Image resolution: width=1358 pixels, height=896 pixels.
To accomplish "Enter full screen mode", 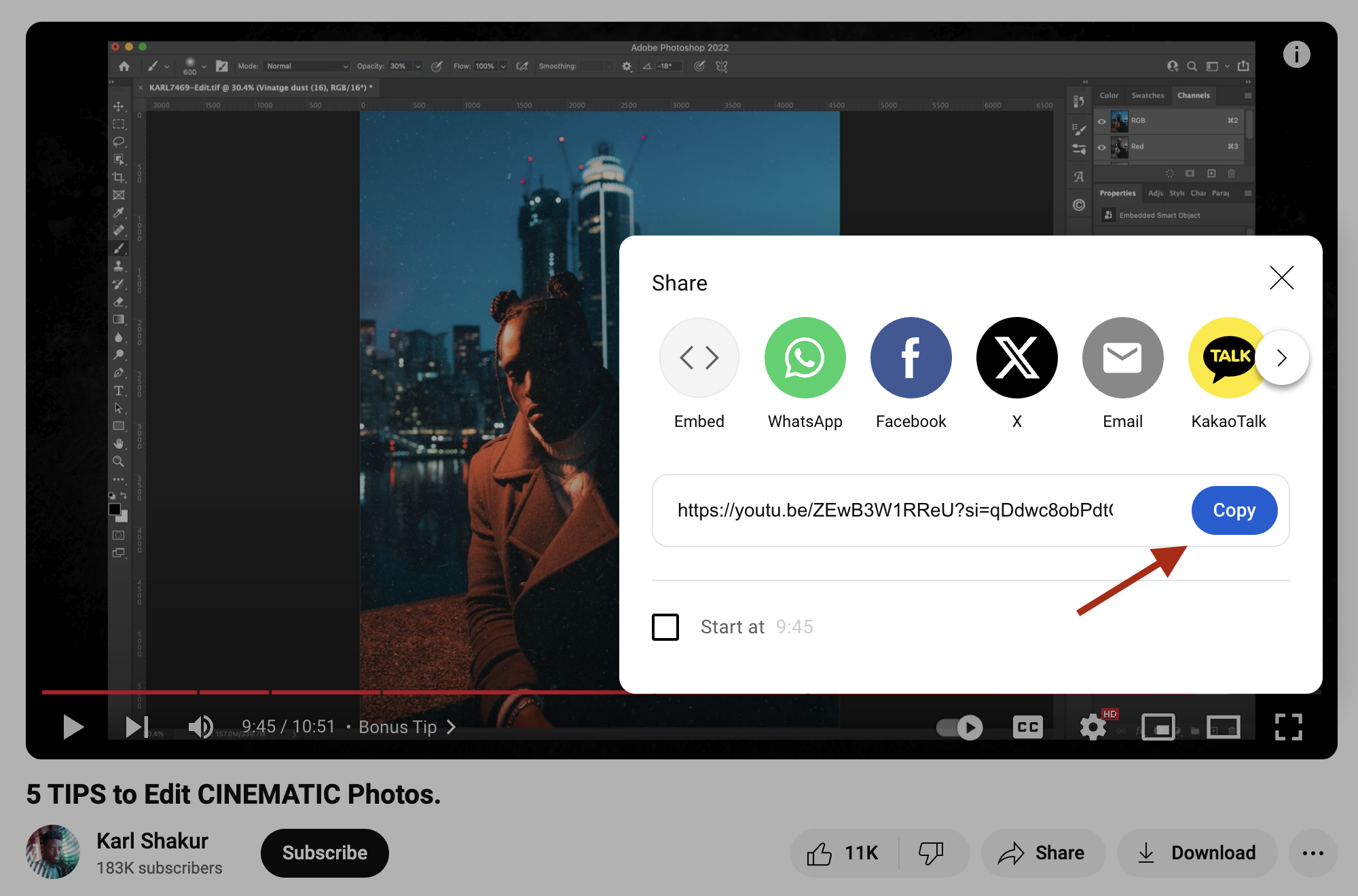I will (1288, 727).
